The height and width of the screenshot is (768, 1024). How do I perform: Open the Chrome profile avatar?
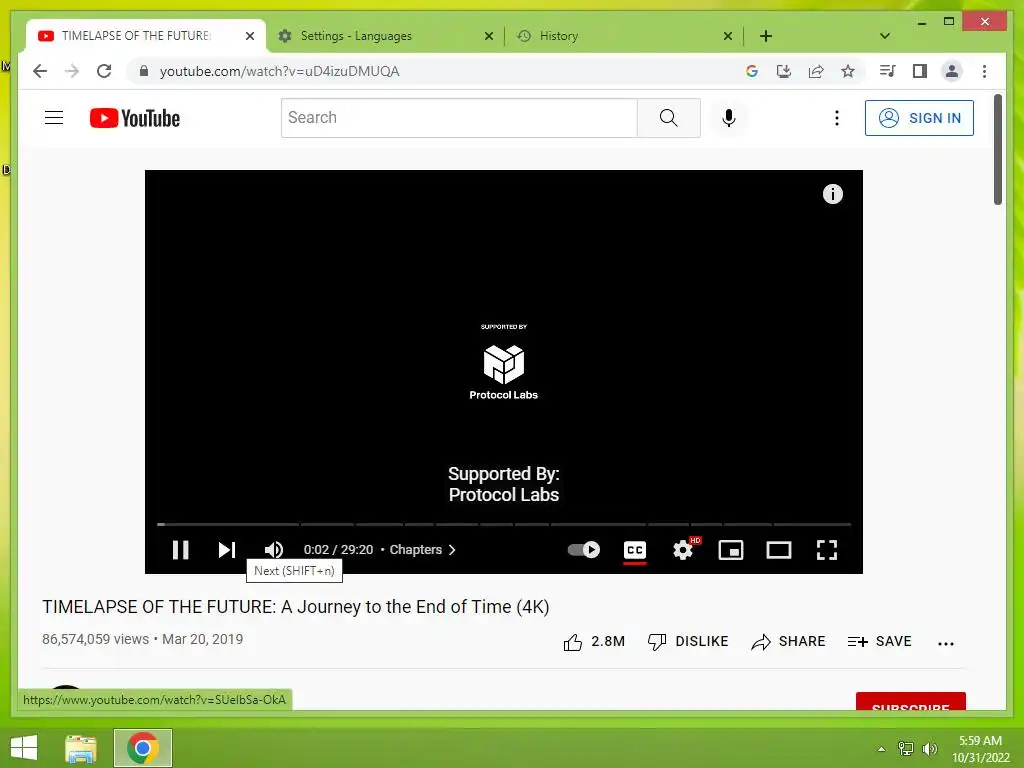[x=952, y=71]
